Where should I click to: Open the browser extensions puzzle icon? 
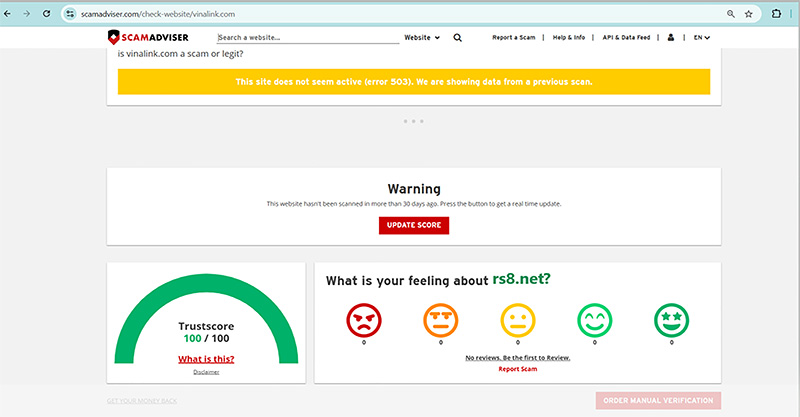point(776,14)
